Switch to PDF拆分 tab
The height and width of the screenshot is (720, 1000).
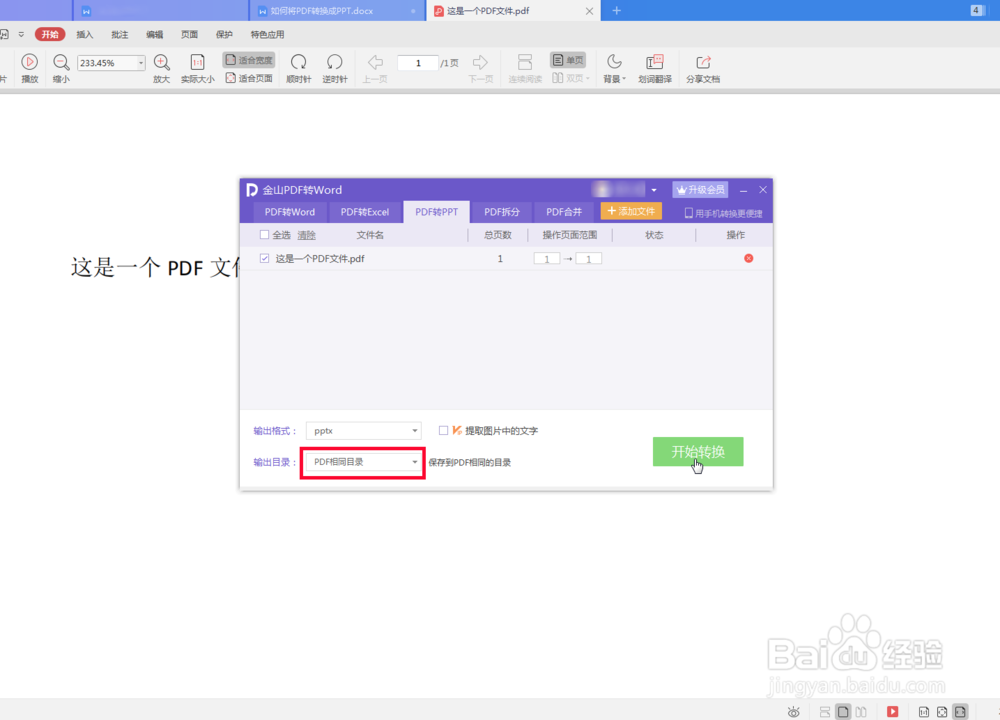coord(502,212)
